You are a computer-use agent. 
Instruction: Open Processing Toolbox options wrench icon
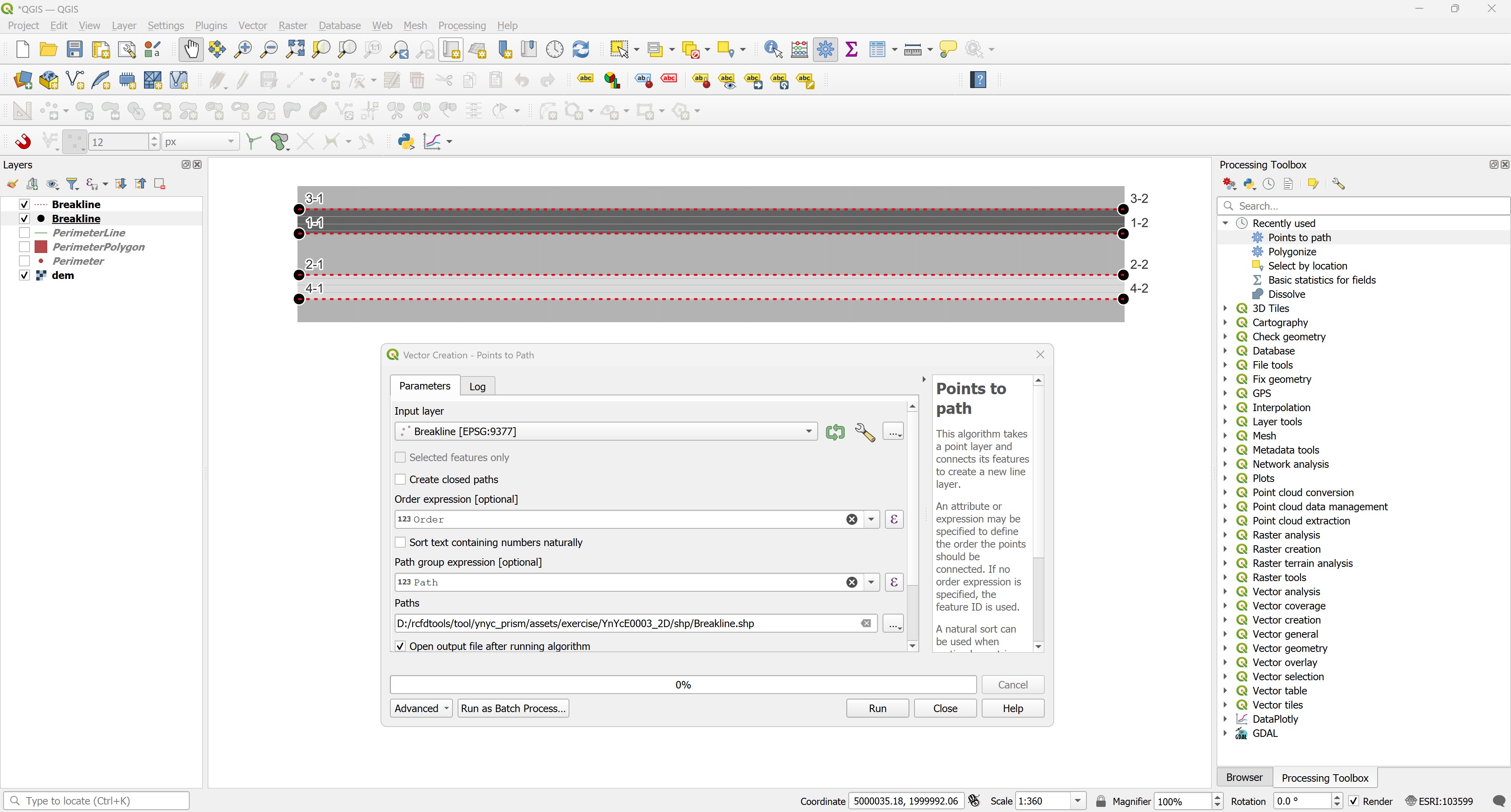[1338, 184]
